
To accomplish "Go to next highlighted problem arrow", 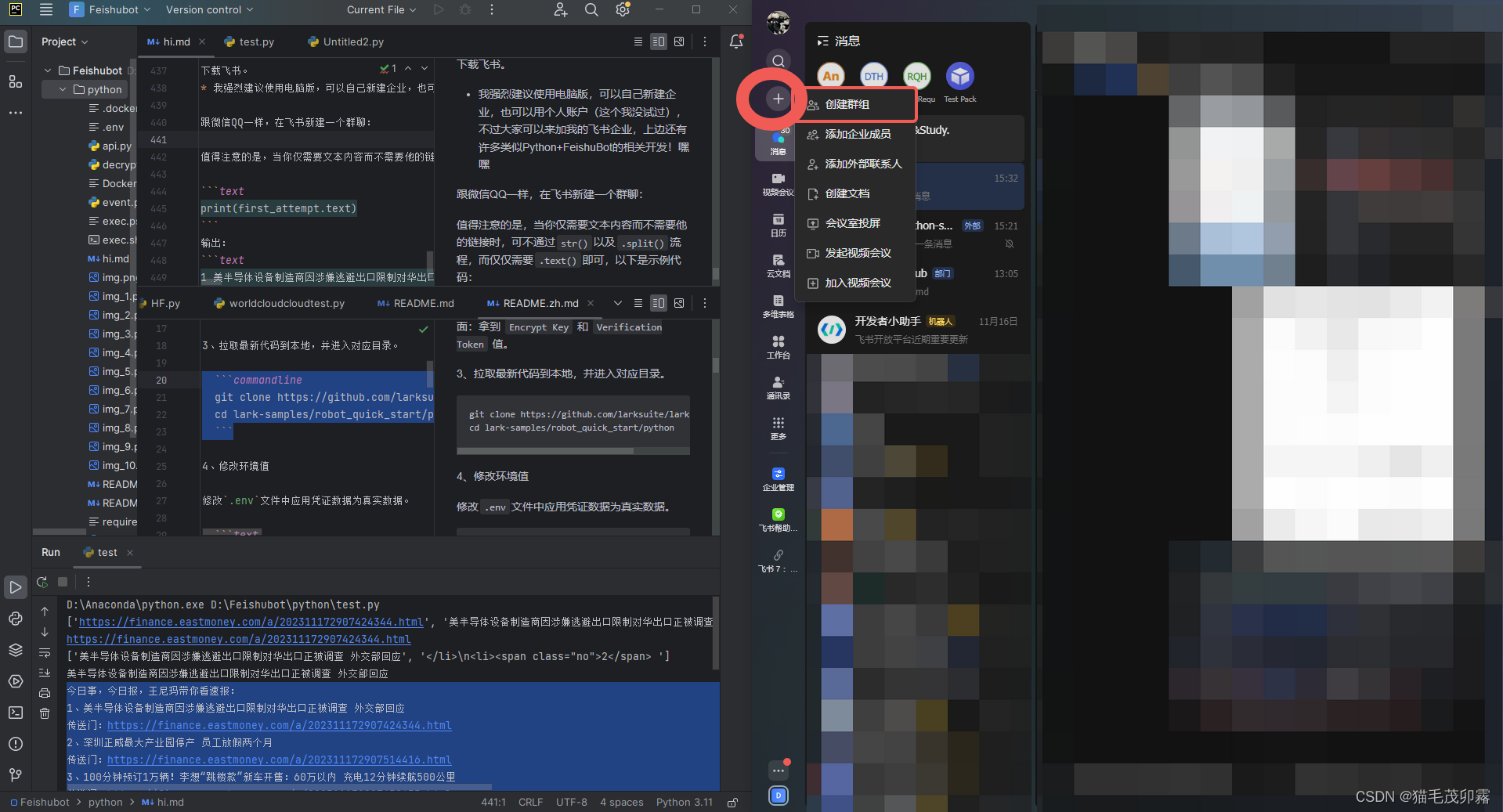I will (x=425, y=69).
